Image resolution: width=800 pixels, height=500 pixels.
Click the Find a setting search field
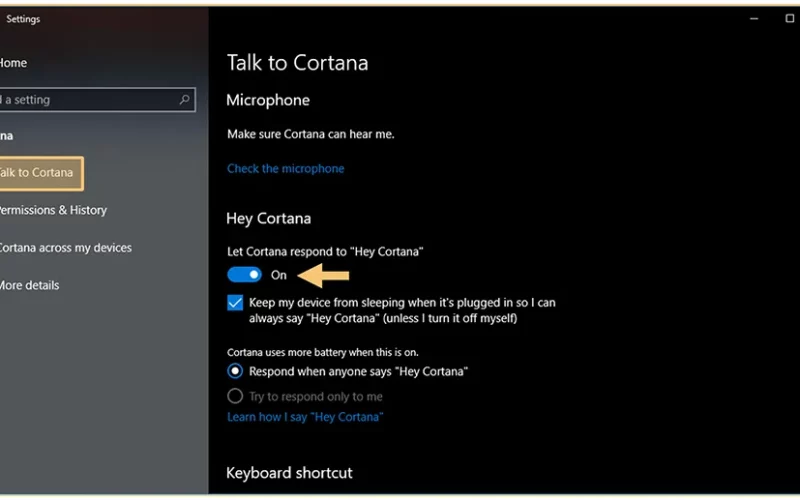97,99
